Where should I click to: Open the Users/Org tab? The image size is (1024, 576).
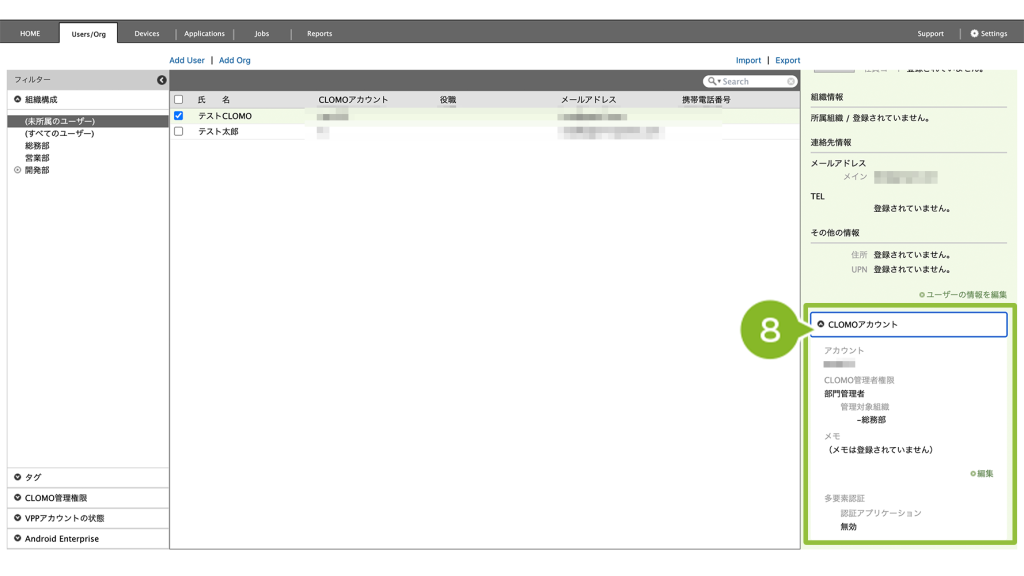point(88,33)
